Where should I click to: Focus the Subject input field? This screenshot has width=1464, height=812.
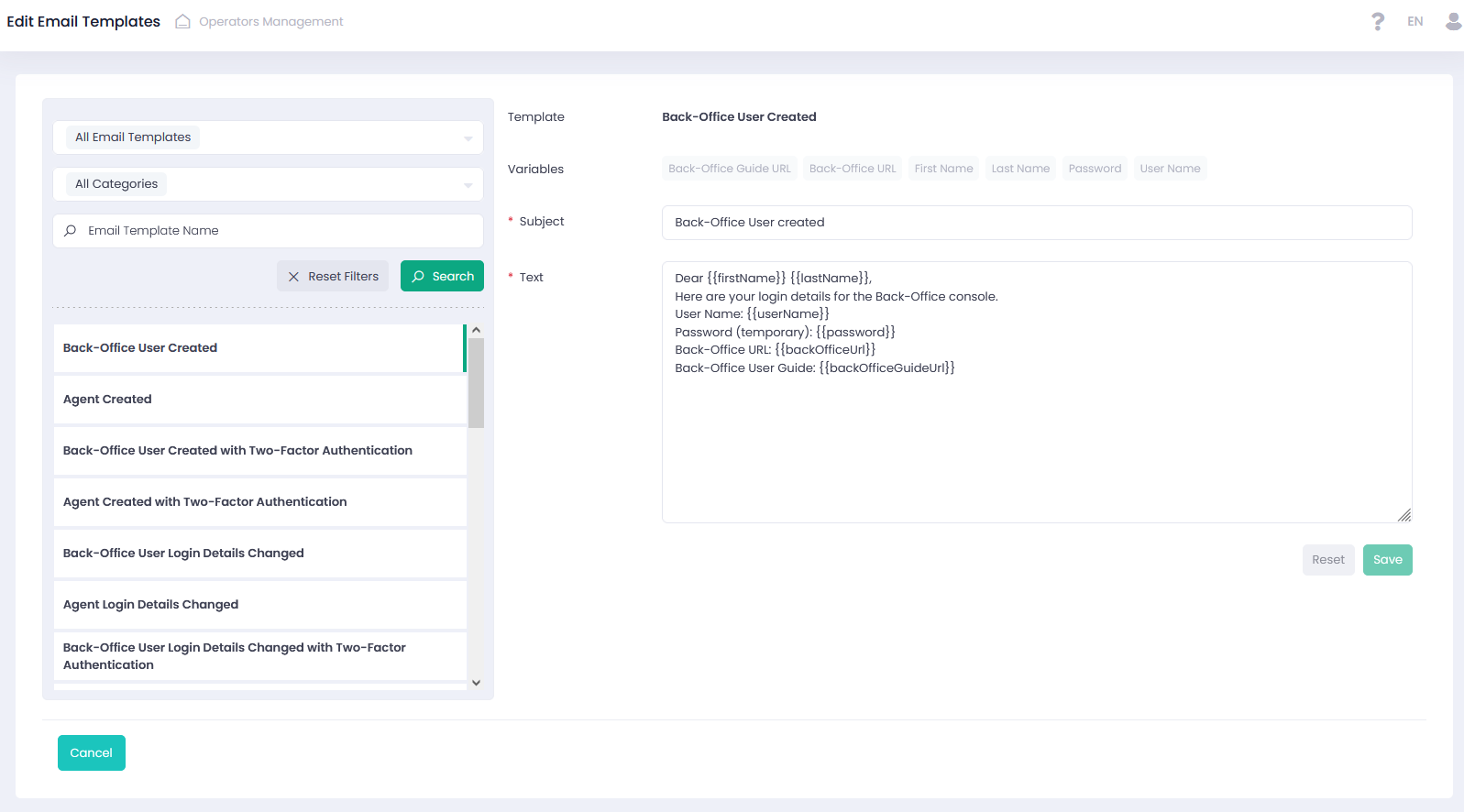(1036, 223)
